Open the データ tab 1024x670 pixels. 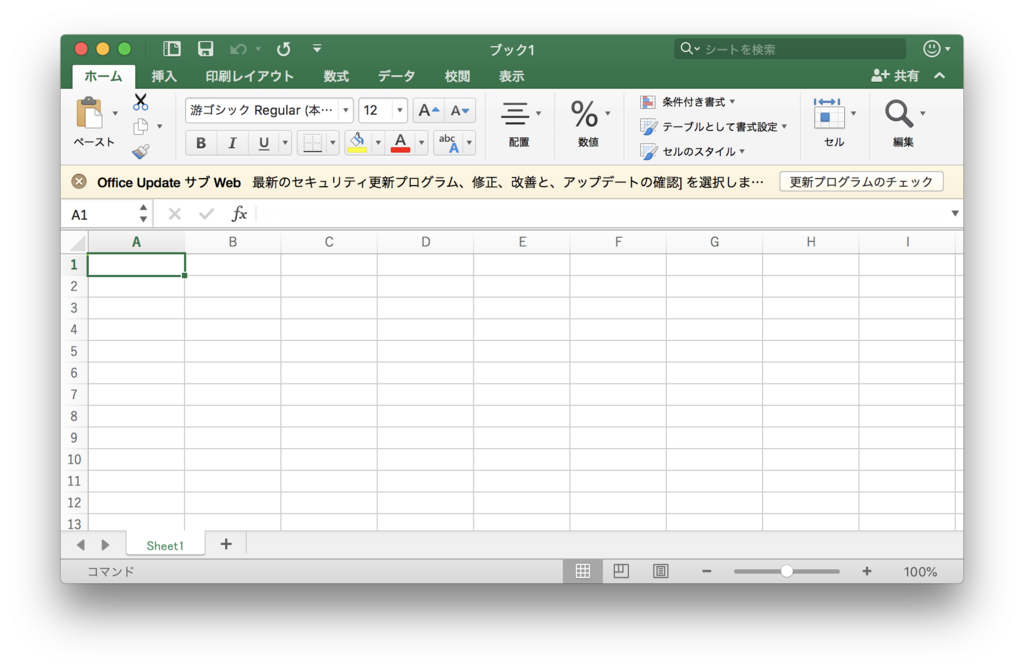pyautogui.click(x=396, y=76)
